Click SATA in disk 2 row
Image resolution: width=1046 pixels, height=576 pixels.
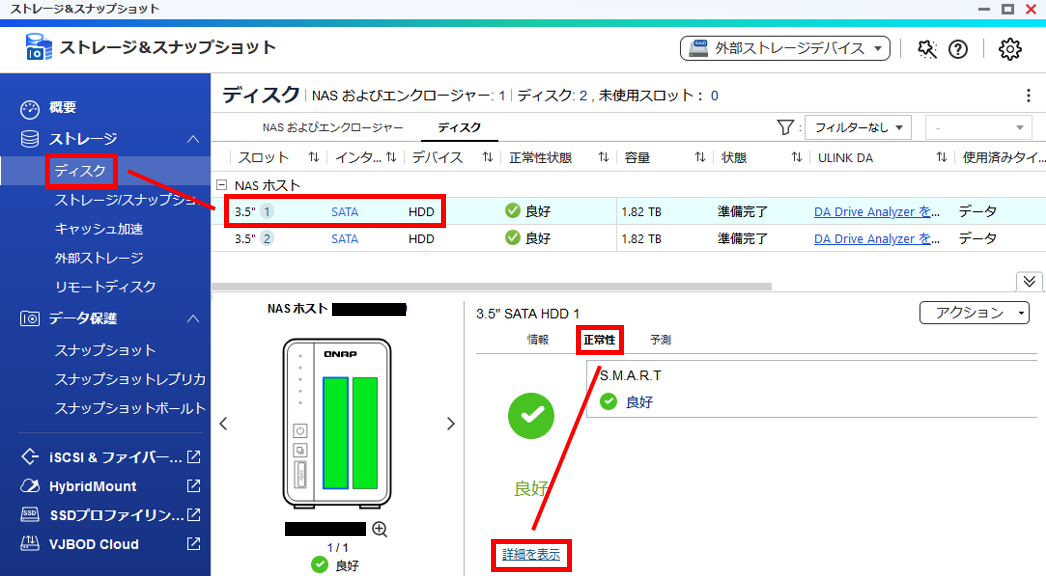(x=344, y=238)
